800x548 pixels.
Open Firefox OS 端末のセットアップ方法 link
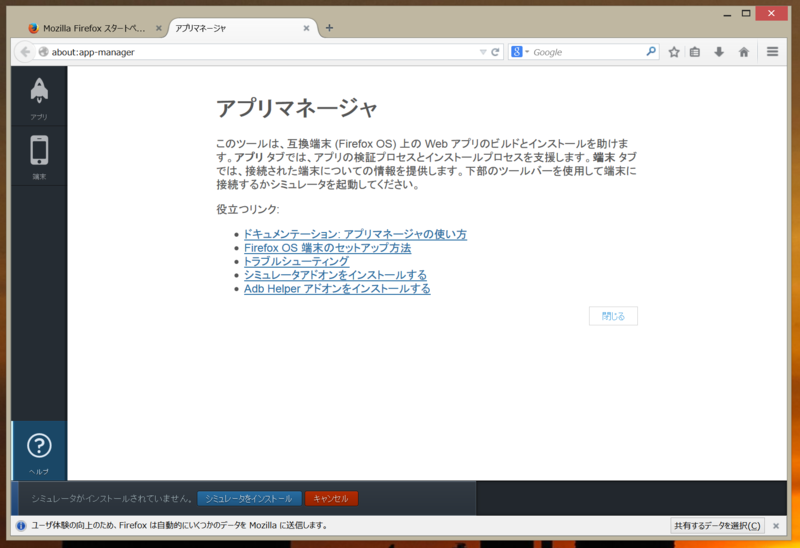click(327, 248)
